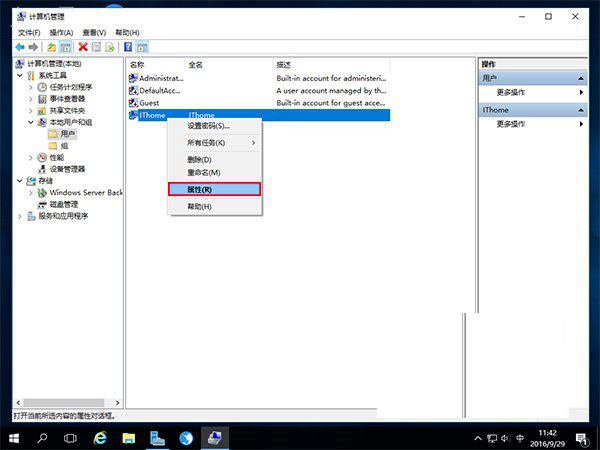This screenshot has width=600, height=450.
Task: Choose 删除(D) in the context menu
Action: [x=215, y=160]
